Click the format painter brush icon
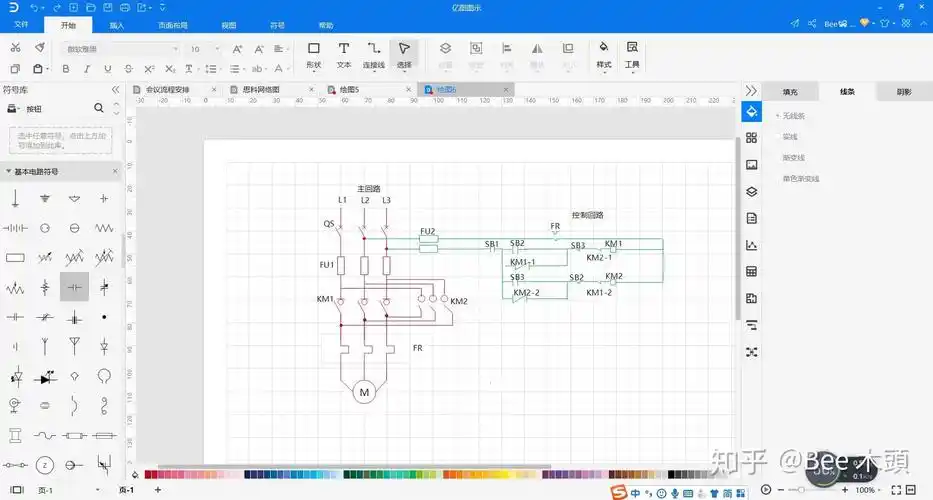Viewport: 933px width, 500px height. (x=39, y=48)
